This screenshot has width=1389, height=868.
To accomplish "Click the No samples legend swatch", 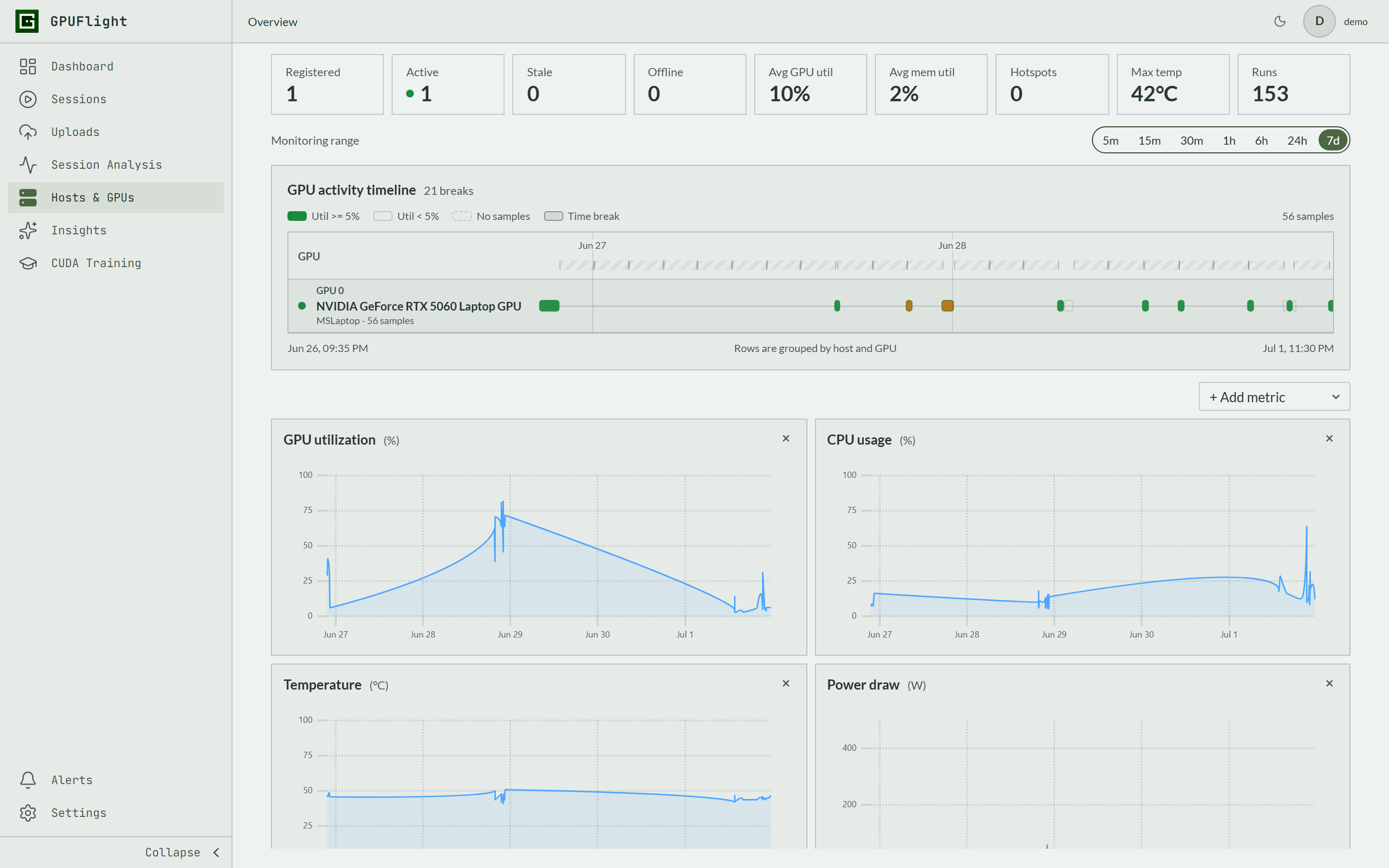I will click(462, 217).
